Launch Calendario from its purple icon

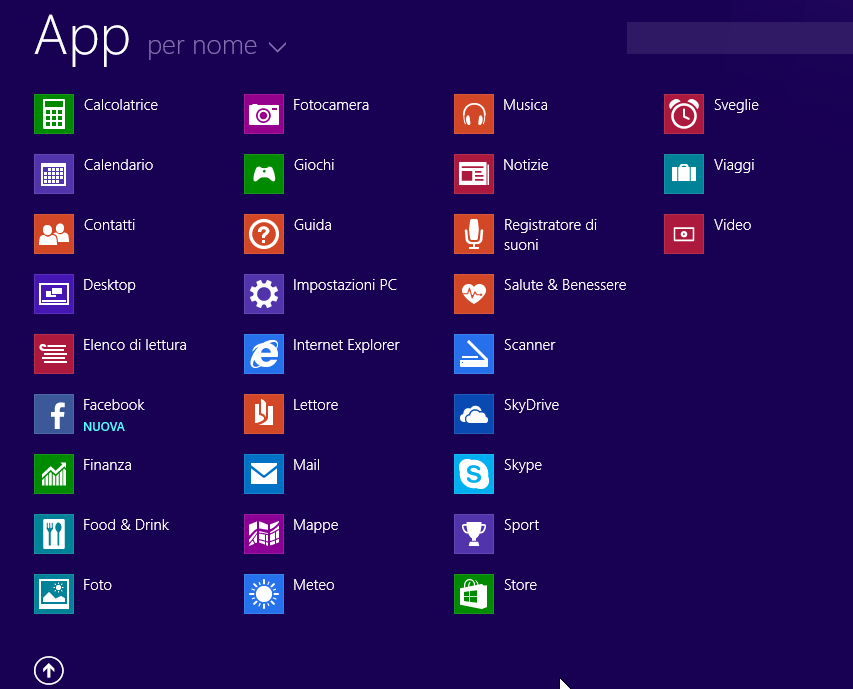(54, 173)
